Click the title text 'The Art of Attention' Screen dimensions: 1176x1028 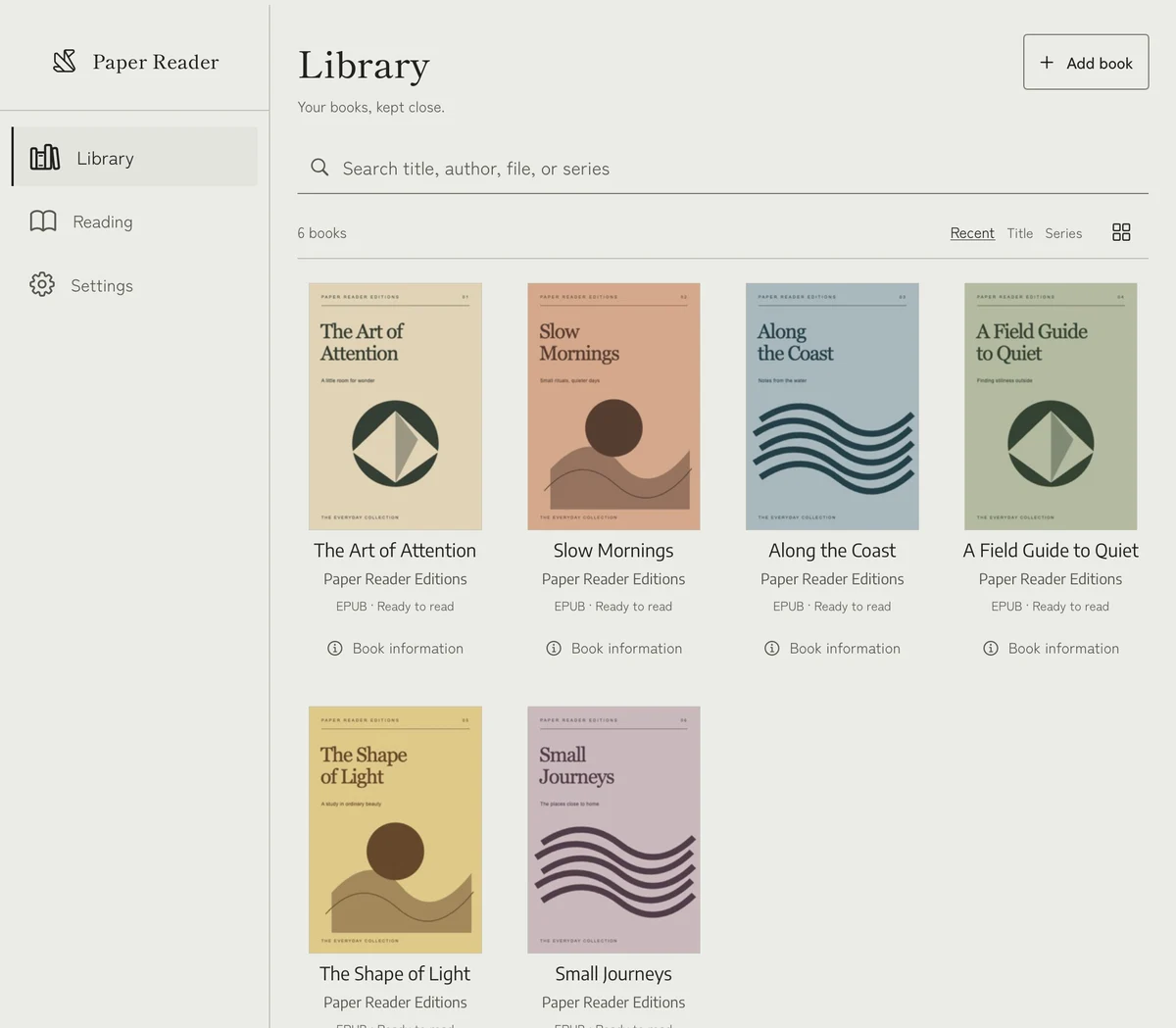click(x=395, y=551)
